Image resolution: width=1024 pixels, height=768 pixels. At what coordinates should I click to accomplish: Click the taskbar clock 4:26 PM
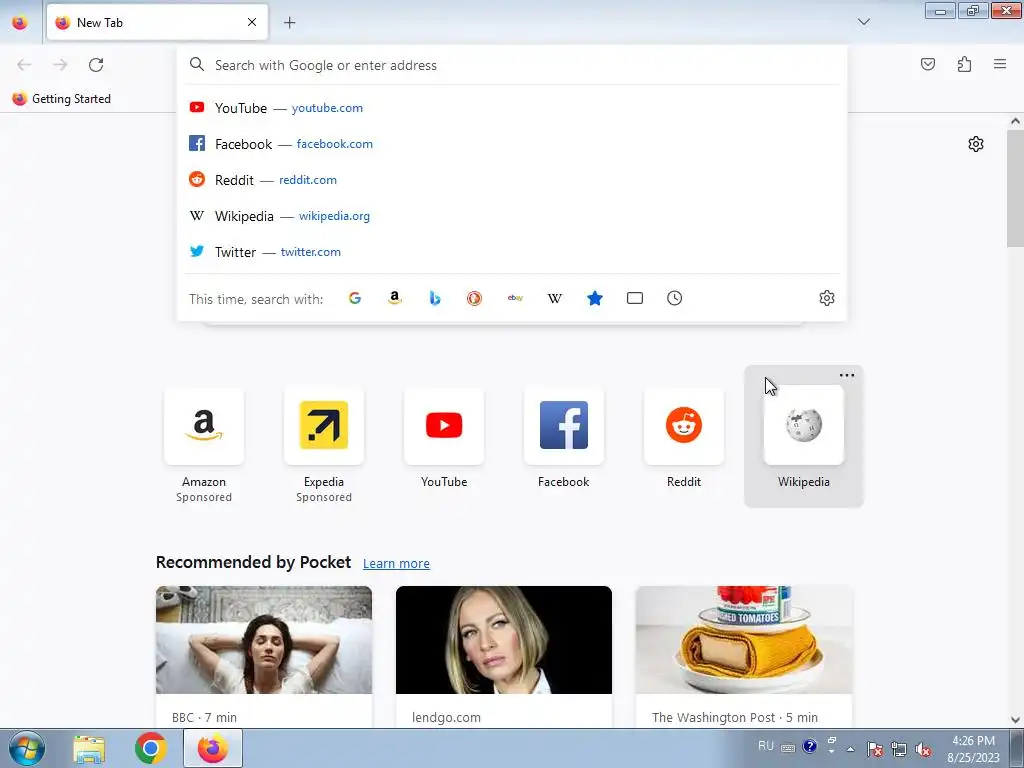[974, 749]
